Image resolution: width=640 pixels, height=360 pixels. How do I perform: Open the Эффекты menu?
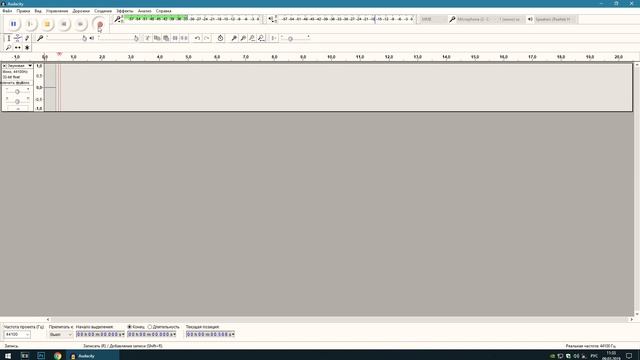click(x=124, y=11)
